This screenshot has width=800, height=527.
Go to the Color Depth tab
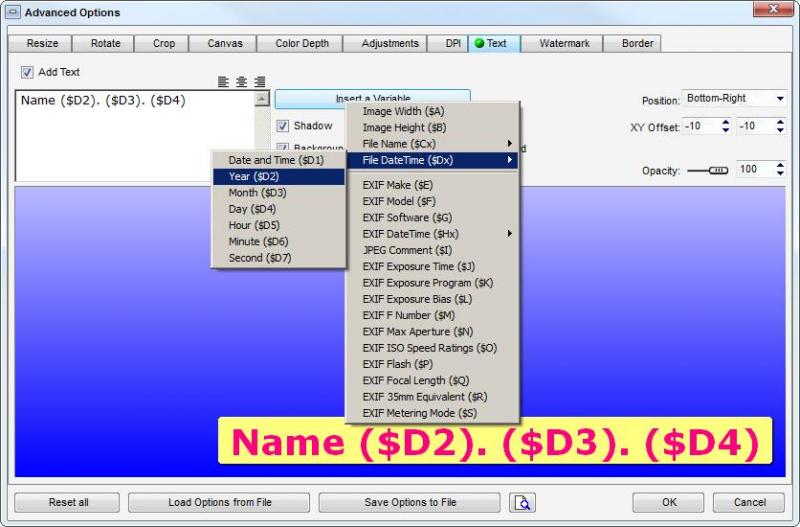click(x=302, y=43)
